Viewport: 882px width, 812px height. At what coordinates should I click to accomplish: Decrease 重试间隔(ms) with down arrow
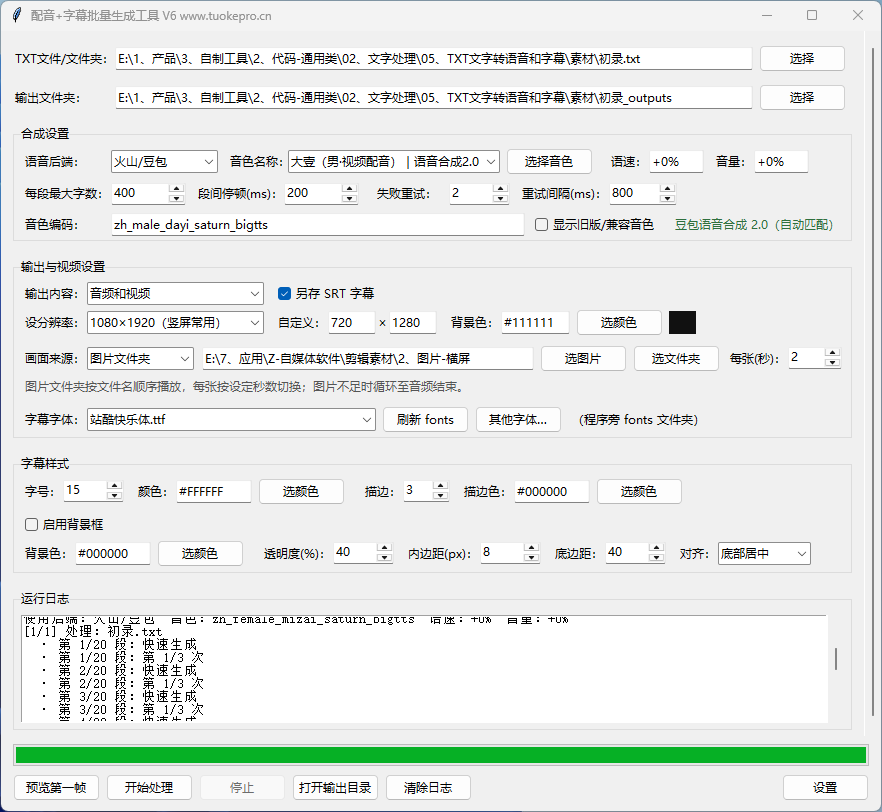coord(667,198)
